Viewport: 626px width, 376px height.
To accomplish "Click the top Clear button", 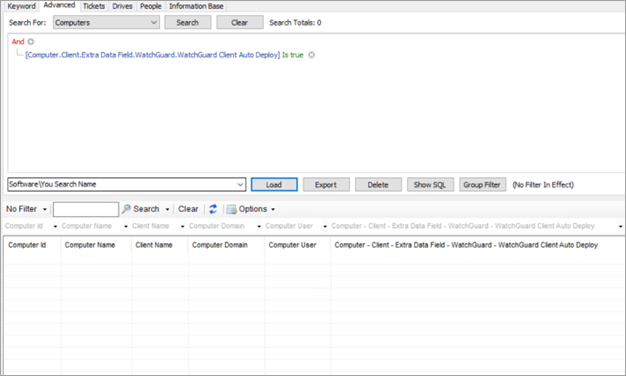I will (240, 22).
